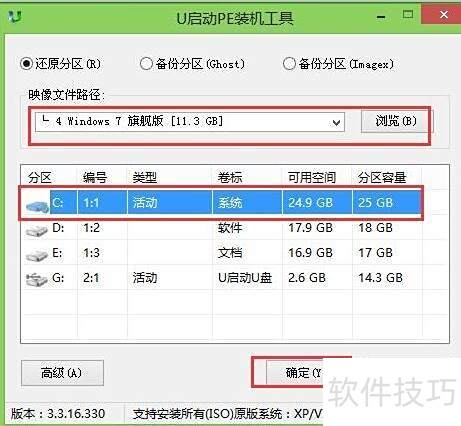The height and width of the screenshot is (426, 461).
Task: Click the C: system drive icon
Action: pyautogui.click(x=37, y=205)
